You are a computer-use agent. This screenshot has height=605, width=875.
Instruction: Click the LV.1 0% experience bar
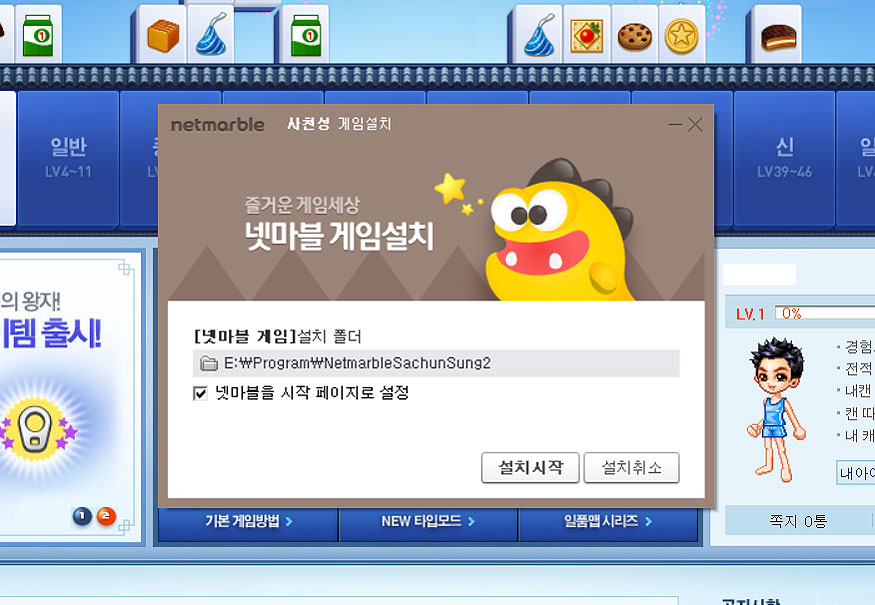(825, 313)
